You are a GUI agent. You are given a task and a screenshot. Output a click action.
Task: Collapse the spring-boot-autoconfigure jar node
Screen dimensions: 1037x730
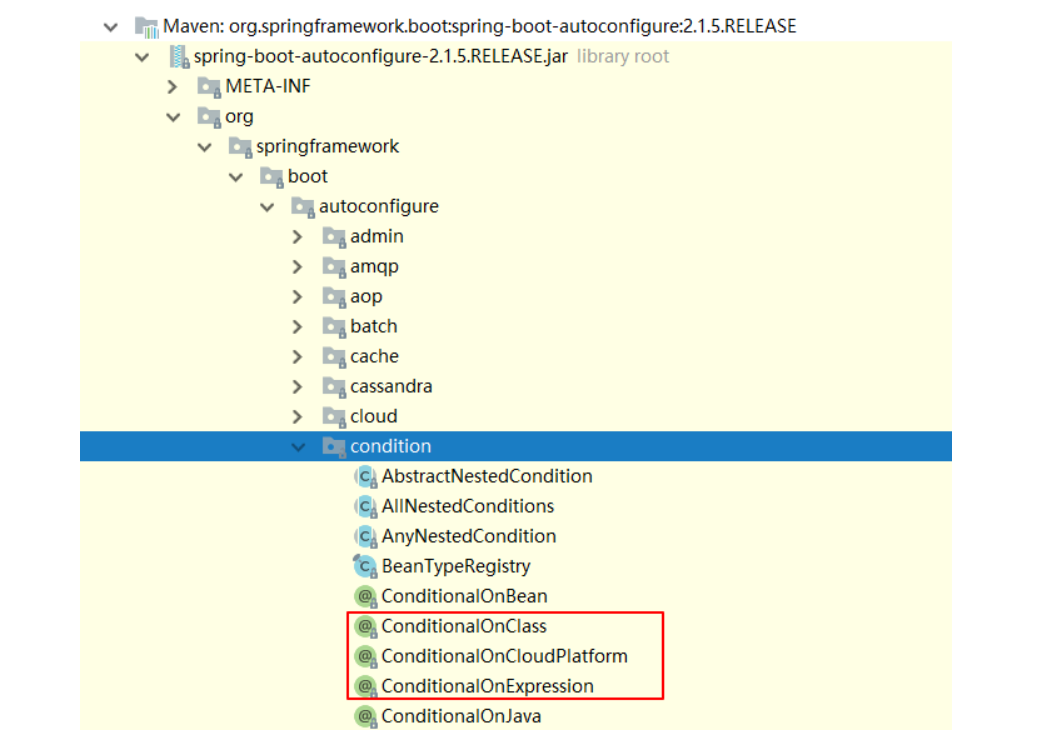tap(142, 57)
